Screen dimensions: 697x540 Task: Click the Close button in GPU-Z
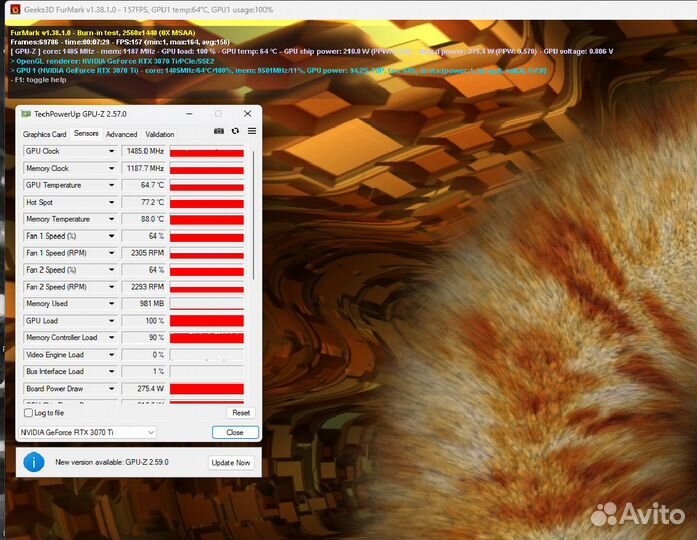[x=235, y=432]
